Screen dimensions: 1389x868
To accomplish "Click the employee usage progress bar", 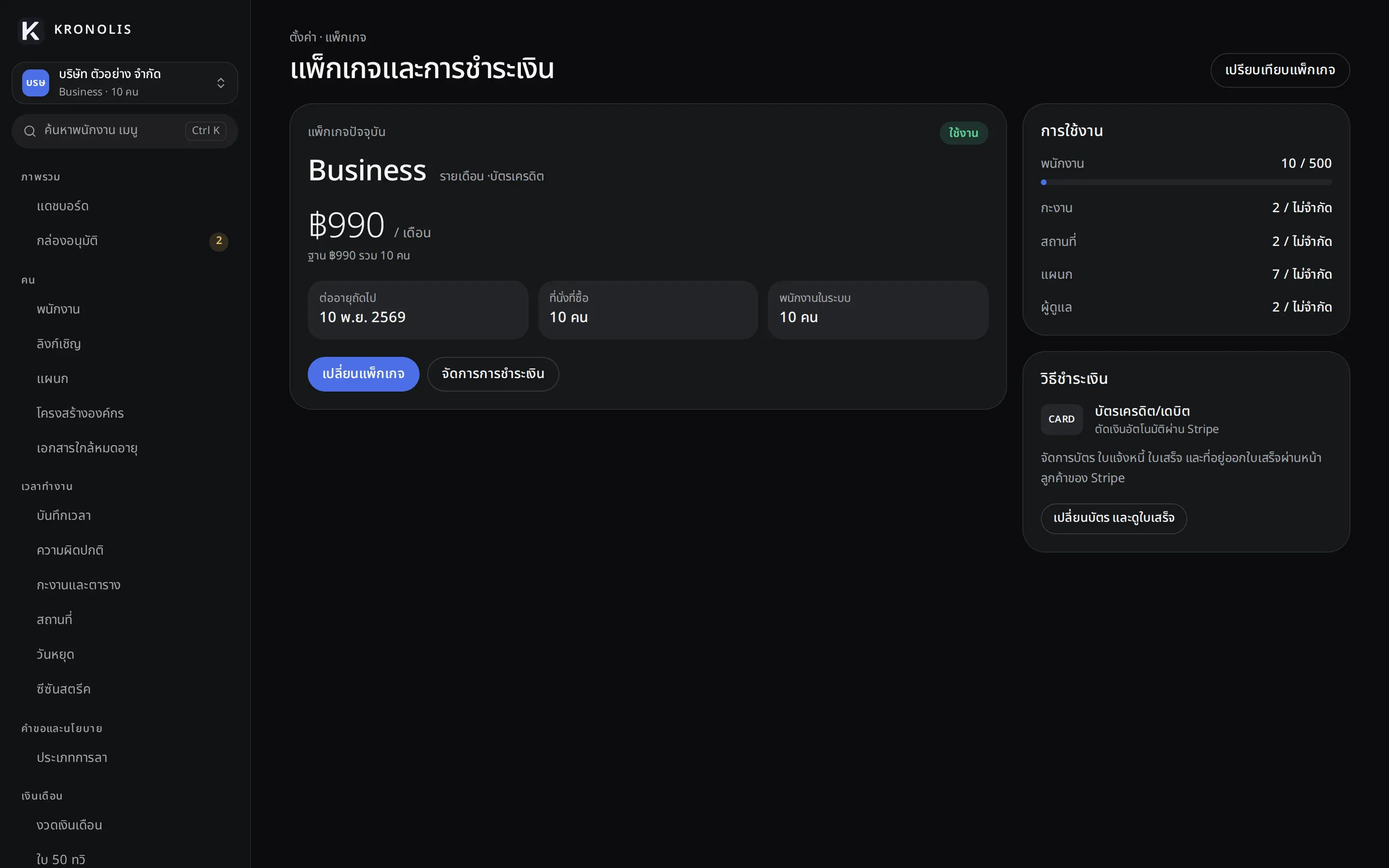I will click(1186, 183).
